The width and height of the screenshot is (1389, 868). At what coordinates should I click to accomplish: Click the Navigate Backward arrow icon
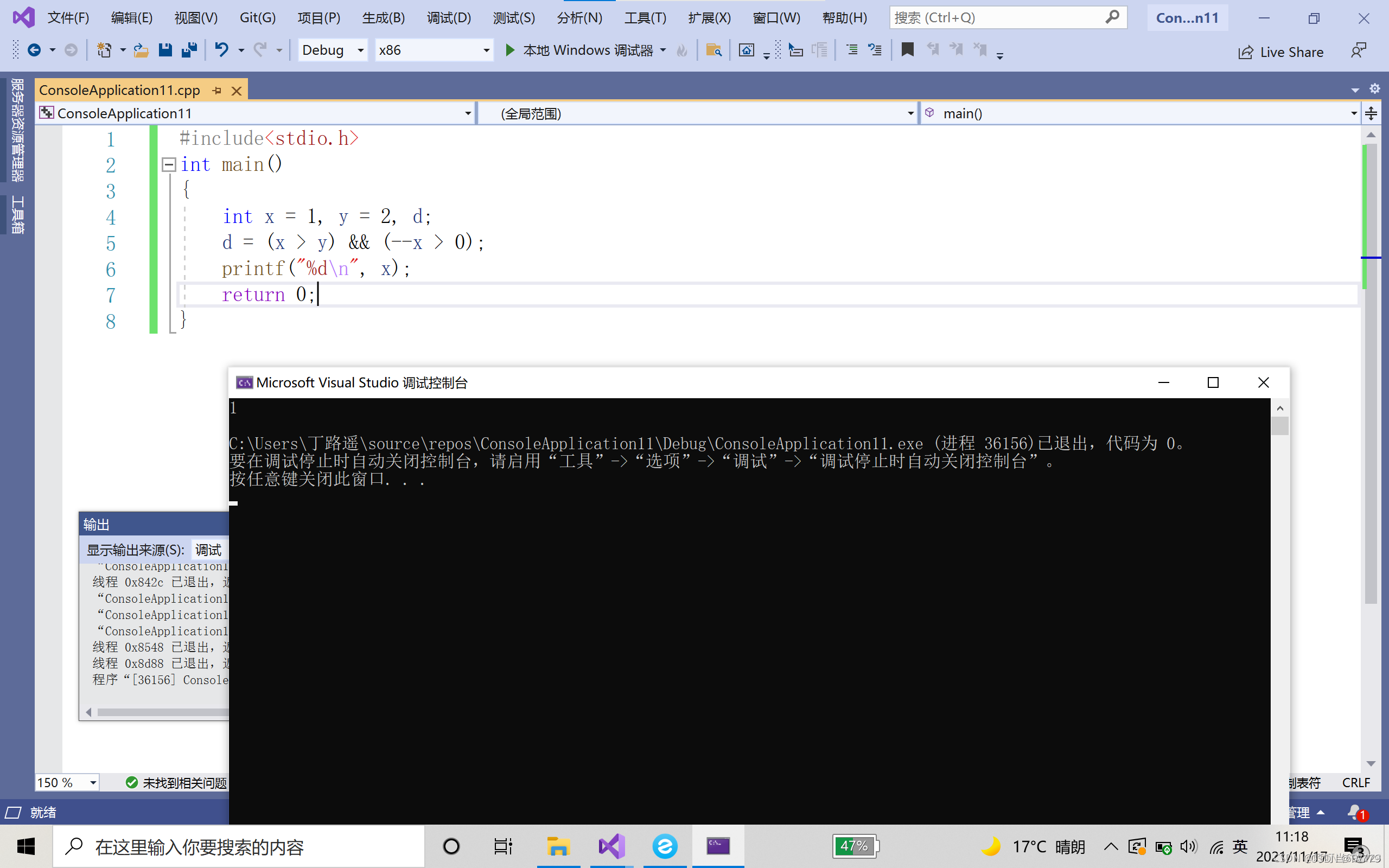34,50
